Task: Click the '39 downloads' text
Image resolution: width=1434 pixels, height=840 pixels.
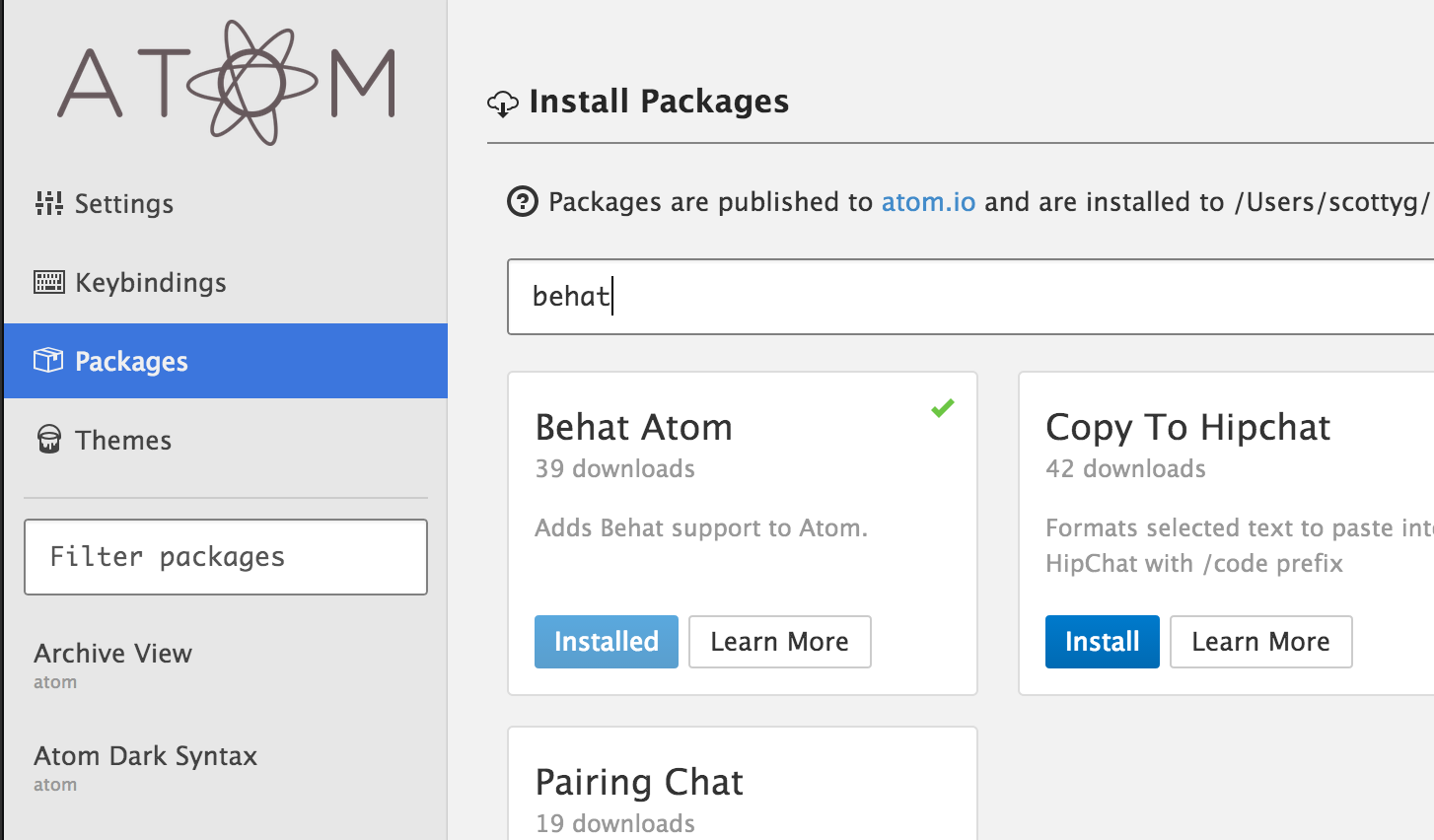Action: 615,469
